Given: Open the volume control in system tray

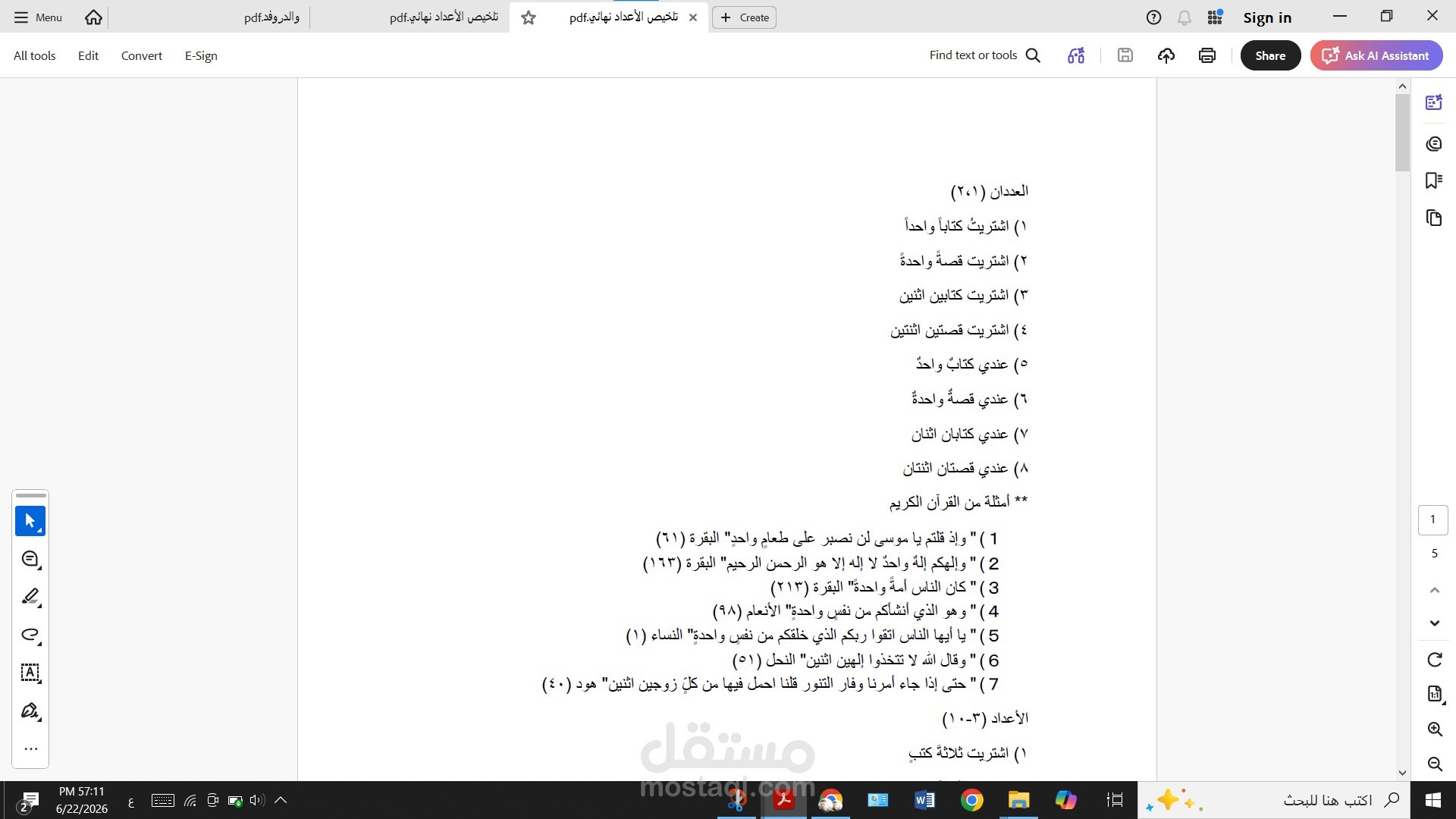Looking at the screenshot, I should (x=257, y=800).
